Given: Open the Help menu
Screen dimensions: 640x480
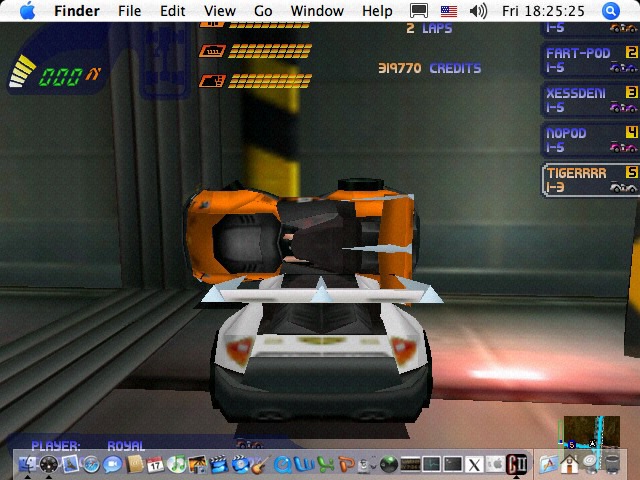Looking at the screenshot, I should [377, 11].
